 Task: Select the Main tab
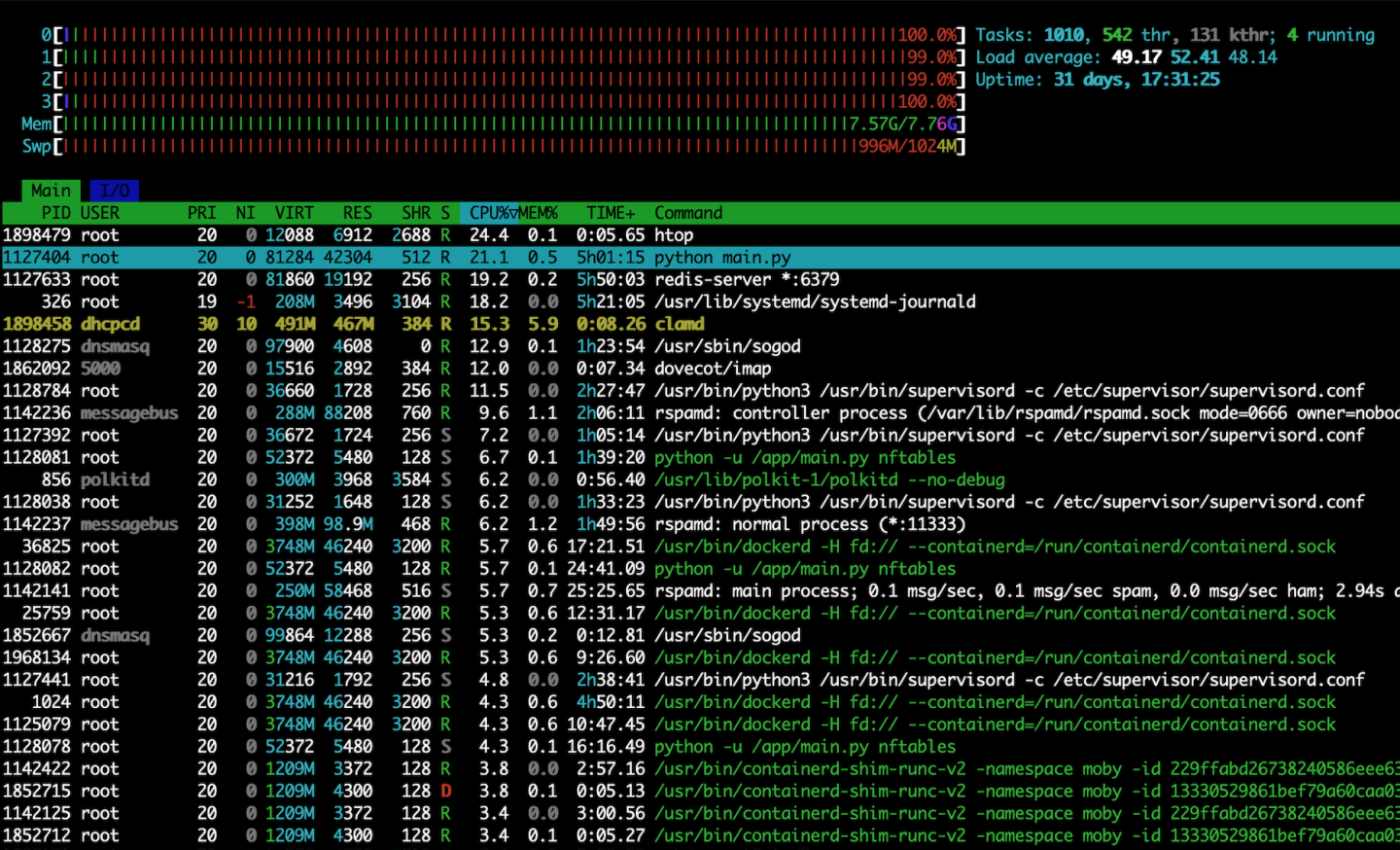51,191
